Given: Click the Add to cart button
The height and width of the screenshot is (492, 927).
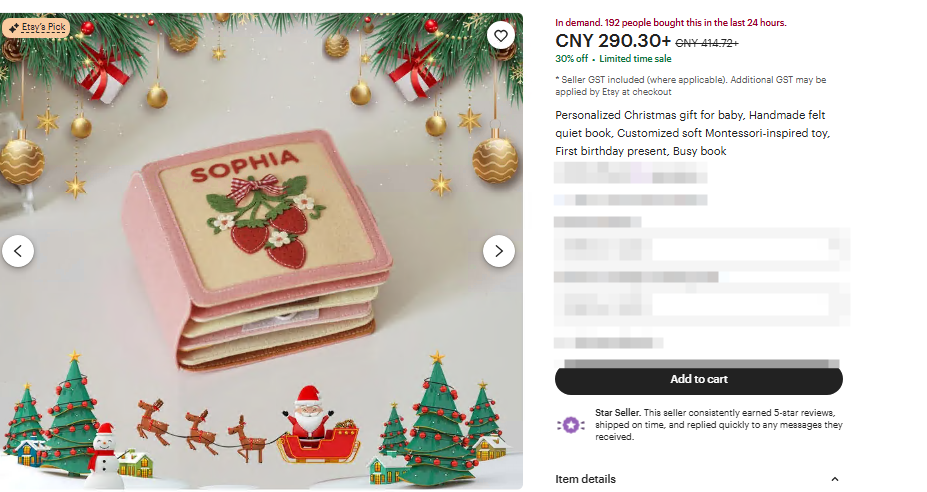Looking at the screenshot, I should point(699,380).
